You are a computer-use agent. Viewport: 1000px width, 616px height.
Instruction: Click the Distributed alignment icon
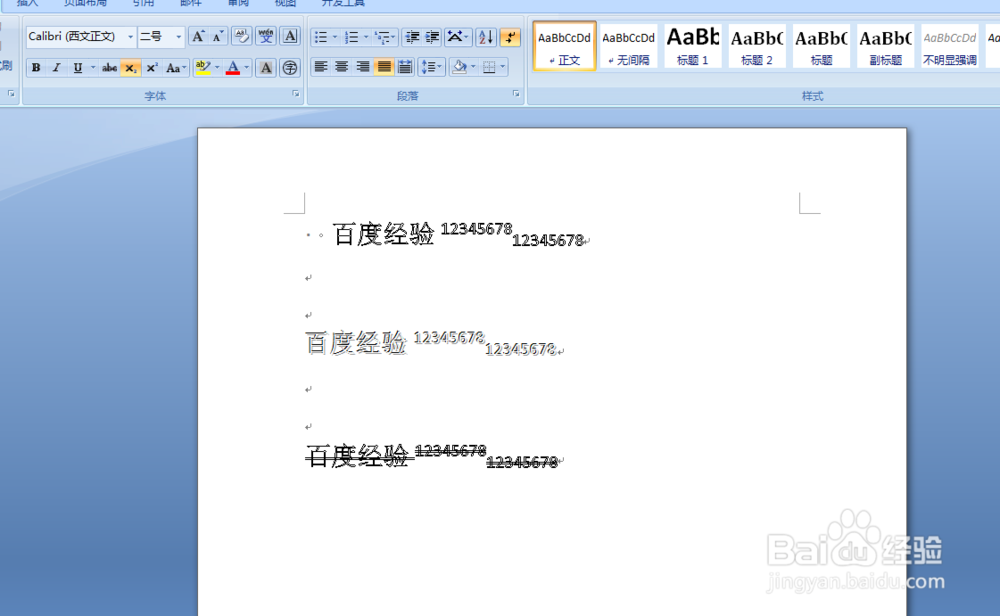[404, 67]
